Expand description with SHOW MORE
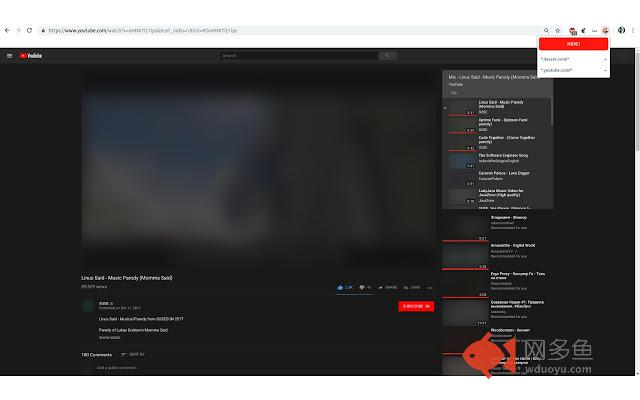Viewport: 640px width, 400px height. click(109, 338)
